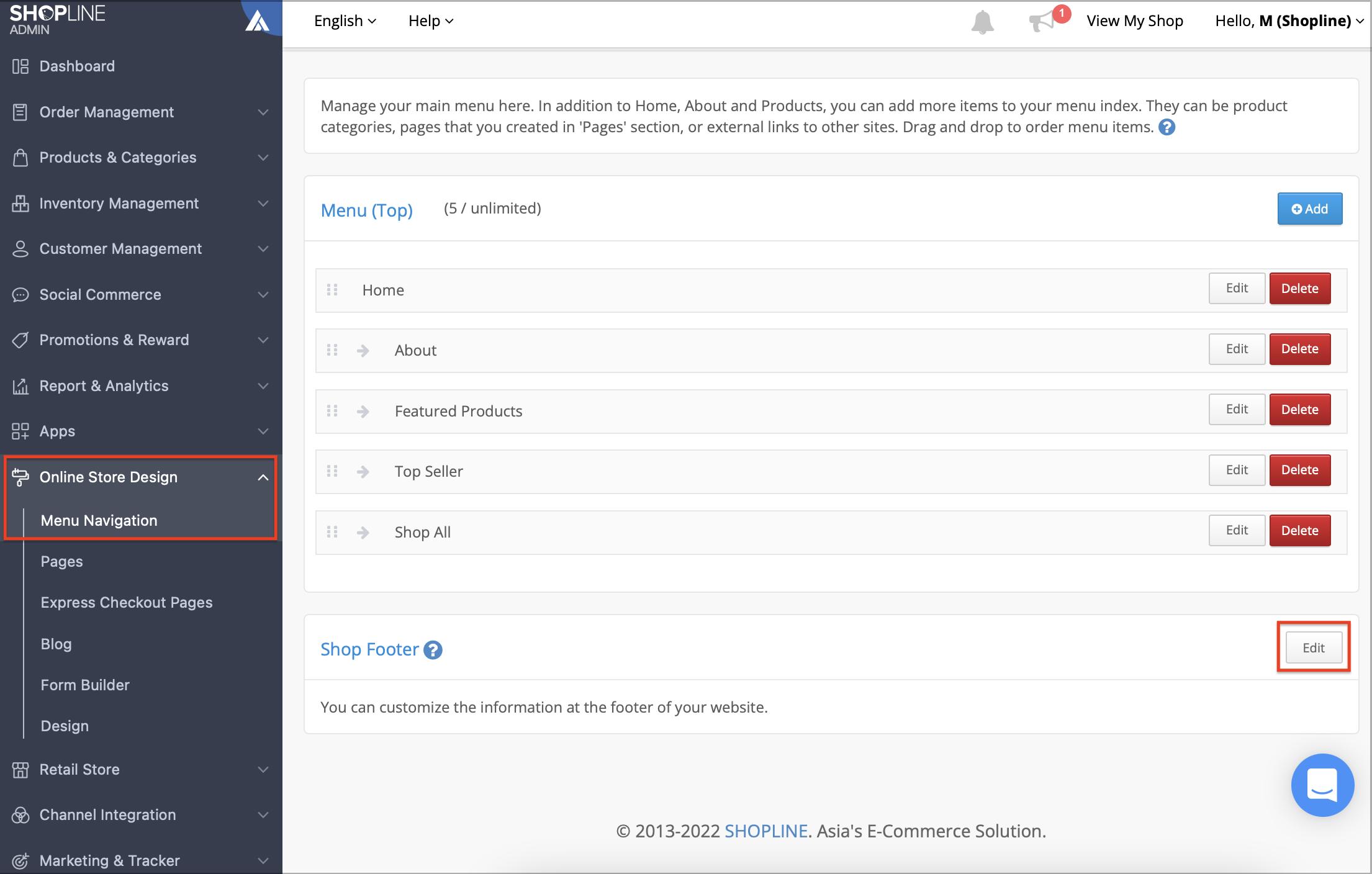Click the Featured Products row drag handle
The image size is (1372, 874).
(x=332, y=411)
